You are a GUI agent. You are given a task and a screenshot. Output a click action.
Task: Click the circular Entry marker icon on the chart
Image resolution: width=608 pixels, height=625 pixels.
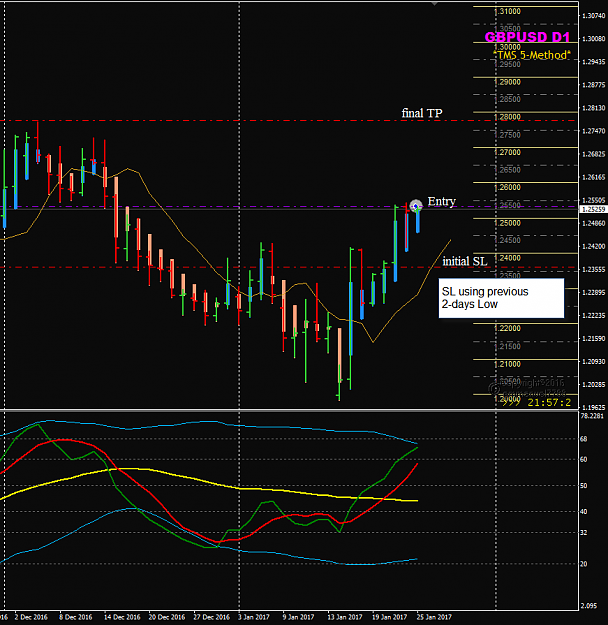click(416, 206)
